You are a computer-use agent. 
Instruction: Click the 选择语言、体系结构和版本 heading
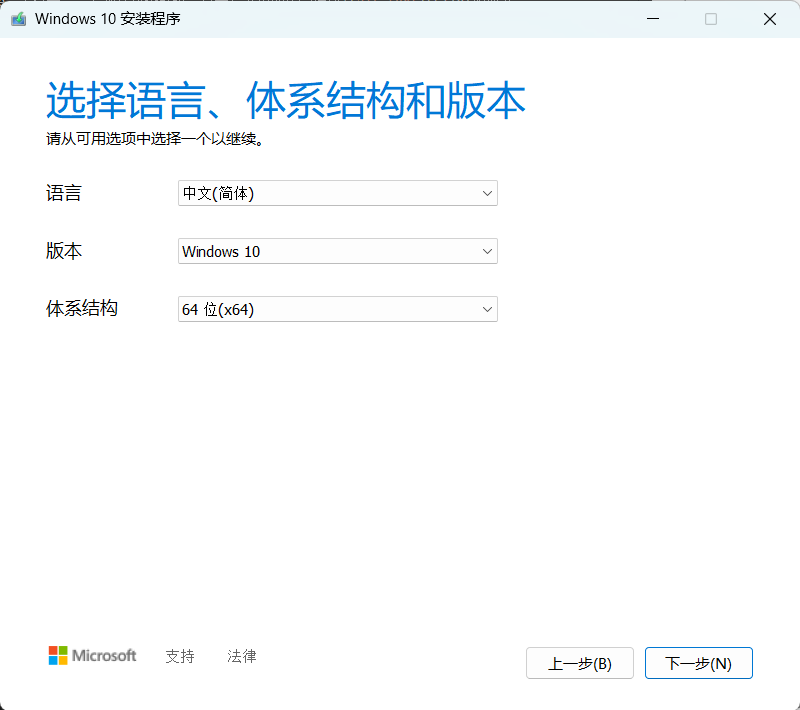tap(286, 102)
